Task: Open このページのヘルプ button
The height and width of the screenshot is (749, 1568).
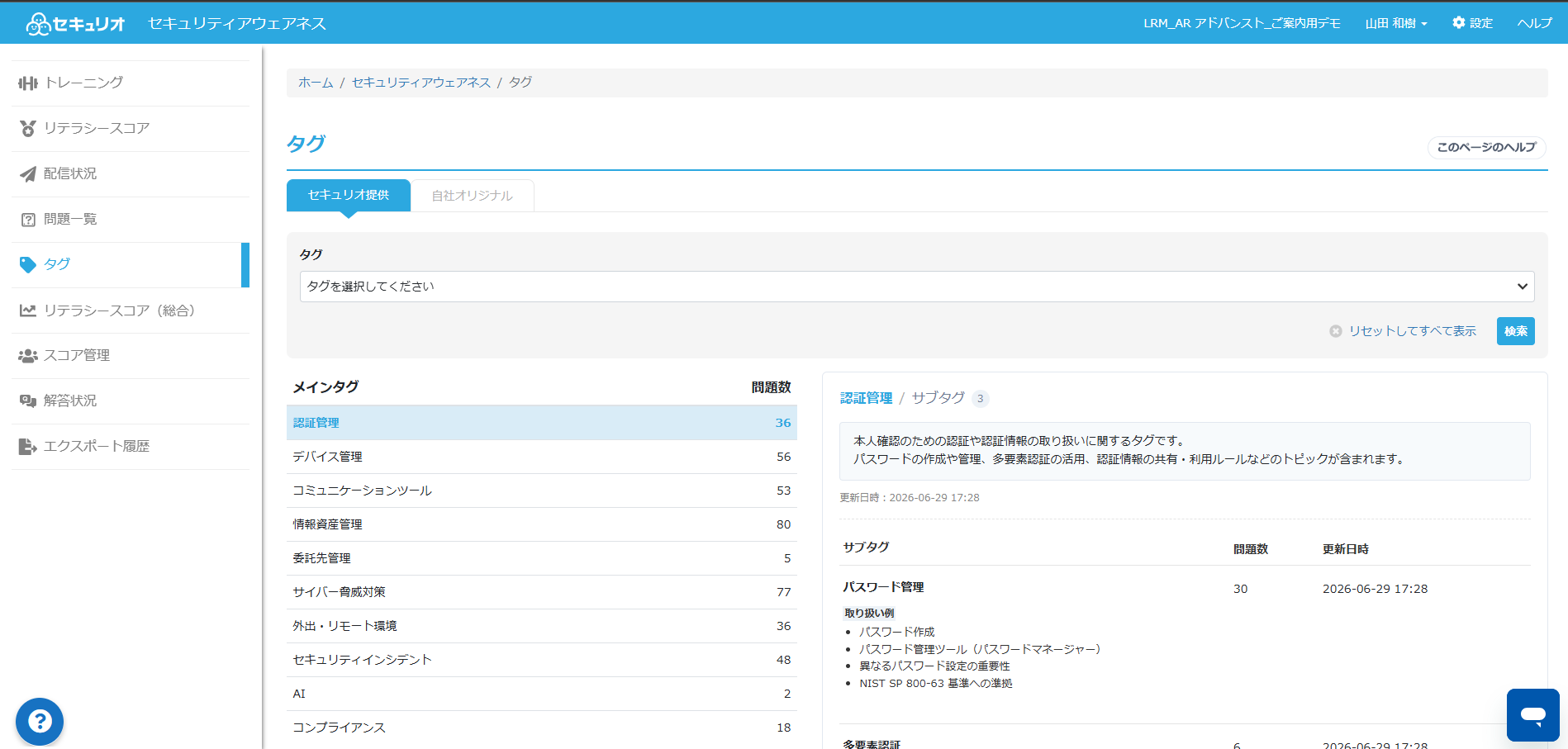Action: pos(1486,147)
